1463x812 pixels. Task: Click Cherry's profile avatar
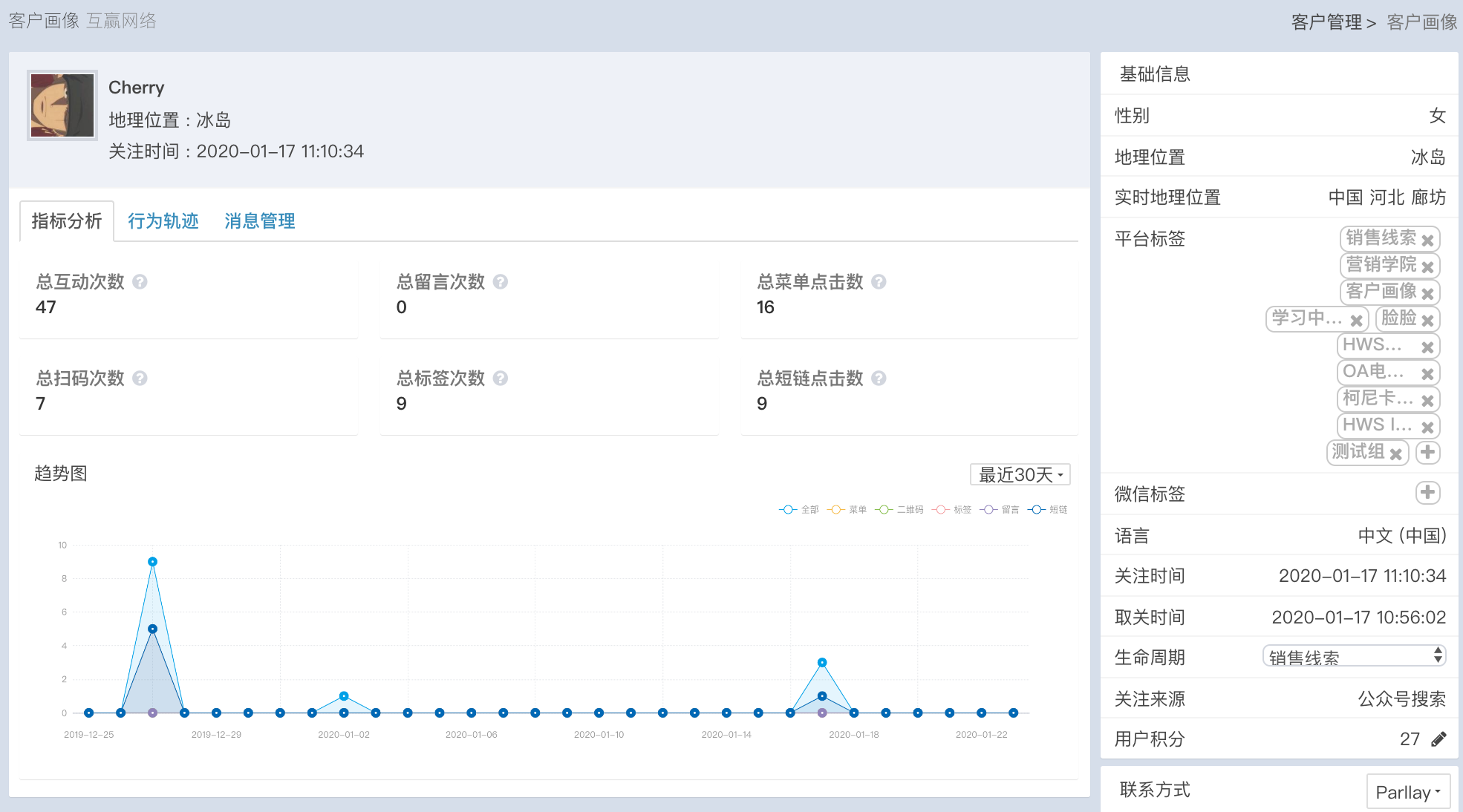click(62, 105)
